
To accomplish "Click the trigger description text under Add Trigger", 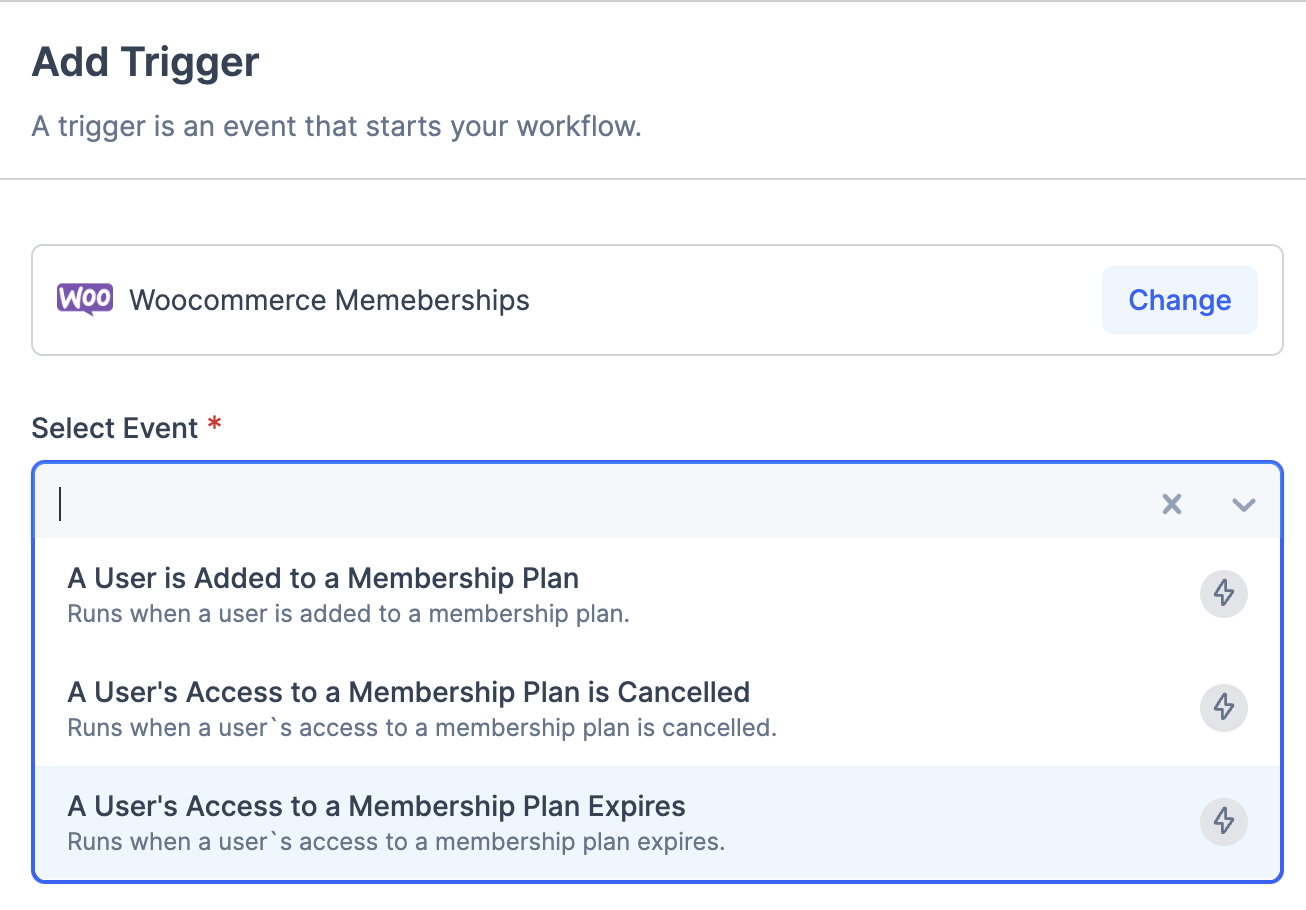I will tap(337, 126).
